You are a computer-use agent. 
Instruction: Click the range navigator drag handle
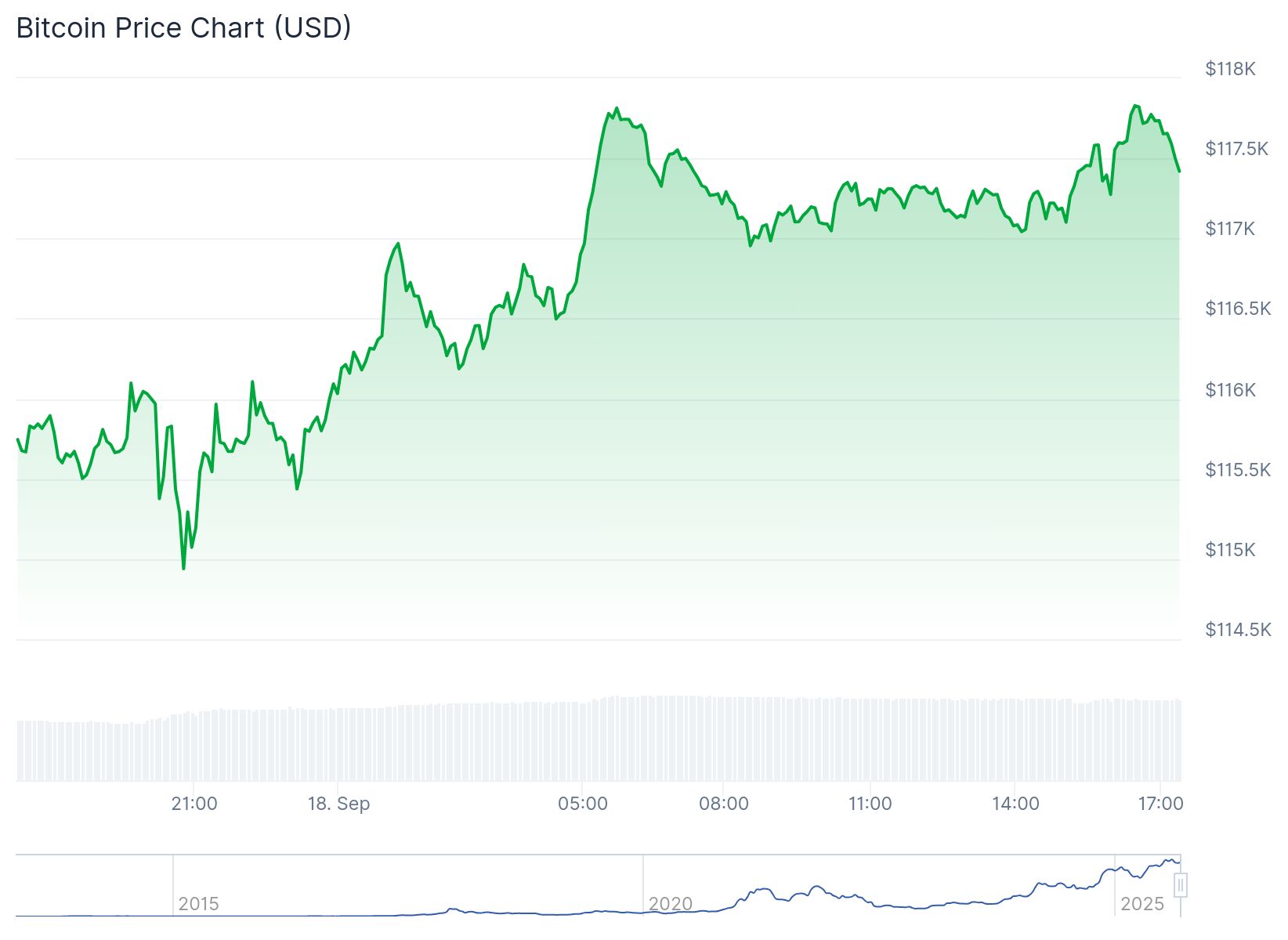click(x=1181, y=886)
